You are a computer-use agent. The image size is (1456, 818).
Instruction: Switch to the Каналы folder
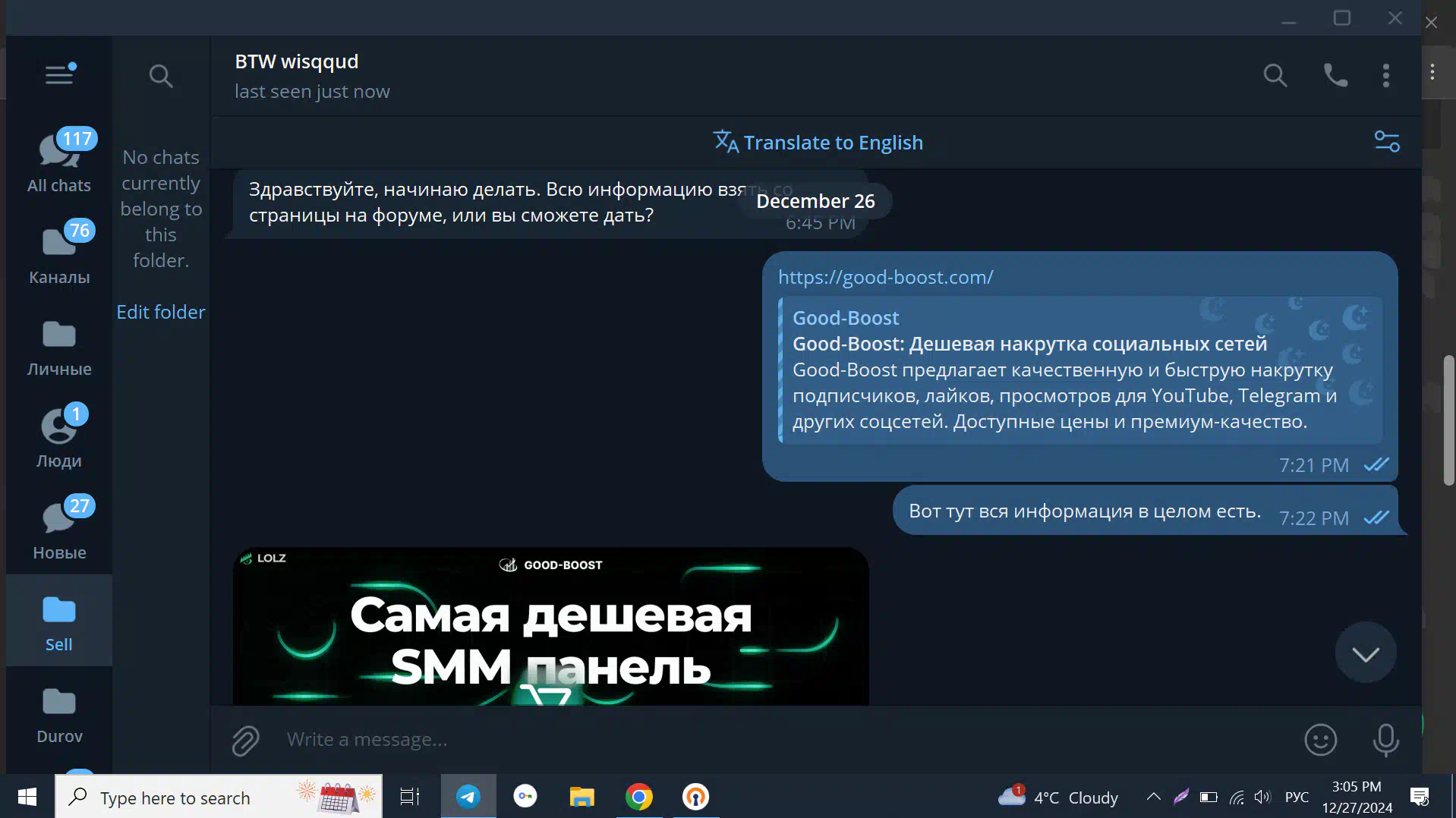tap(59, 253)
